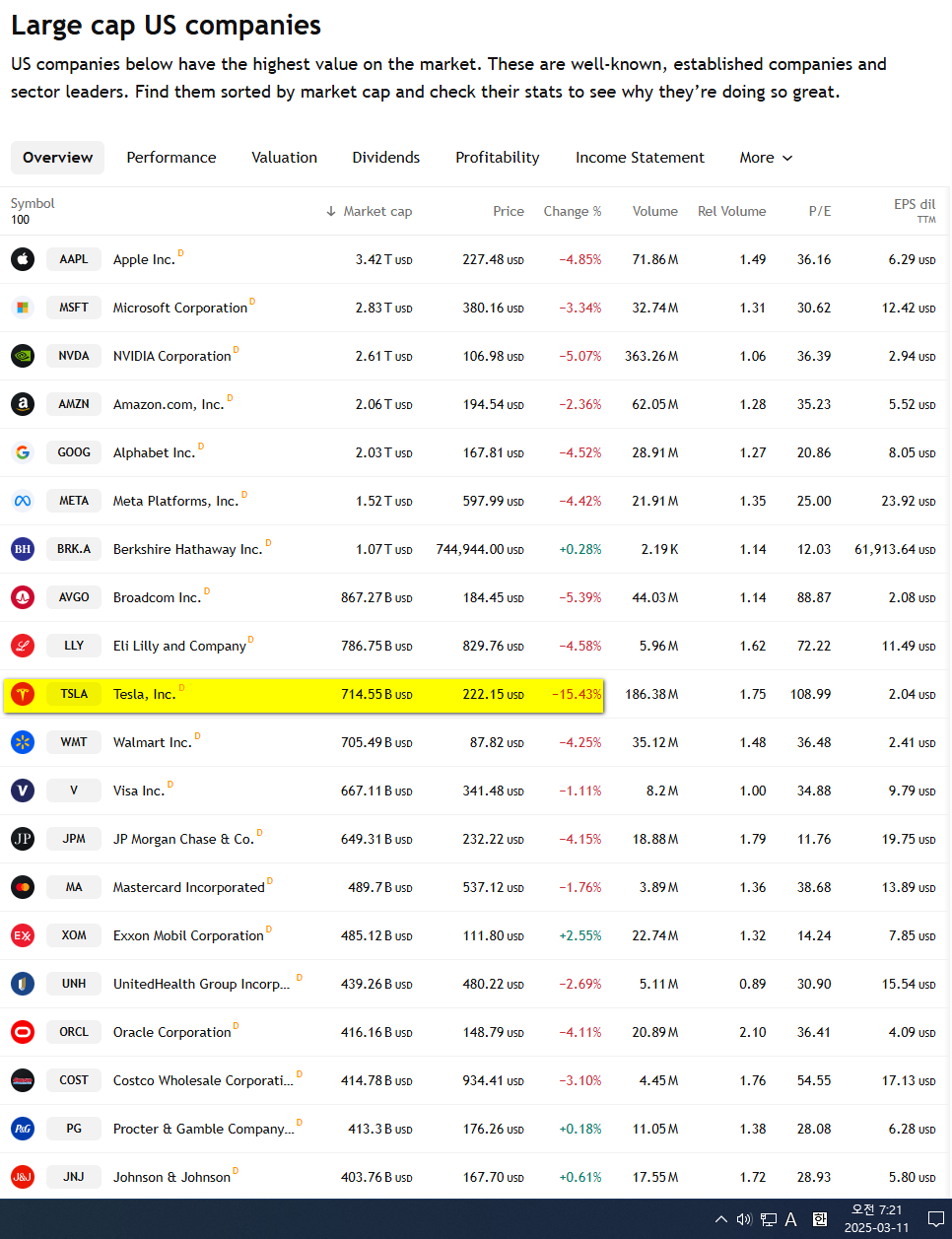Click the Procter & Gamble logo icon
The width and height of the screenshot is (952, 1239).
click(23, 1129)
